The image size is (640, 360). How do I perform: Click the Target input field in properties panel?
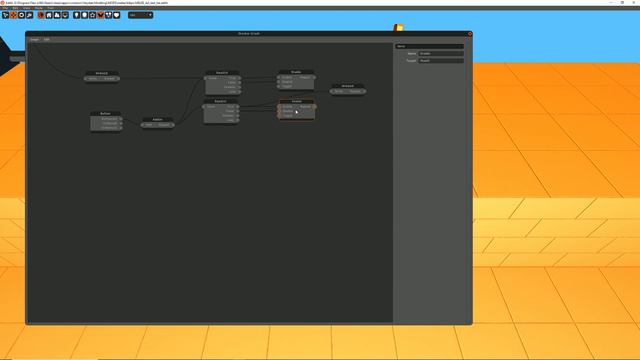click(441, 60)
